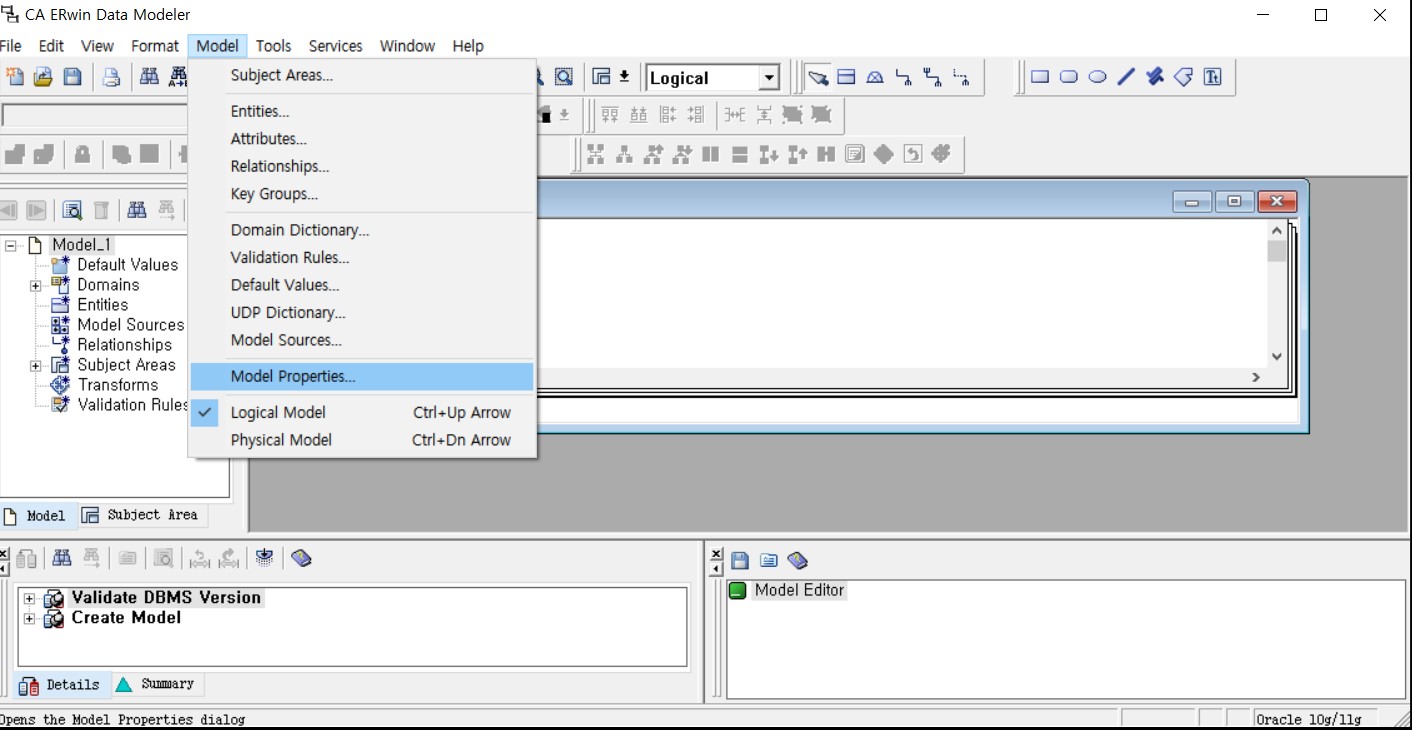
Task: Click the Print icon in main toolbar
Action: pyautogui.click(x=111, y=77)
